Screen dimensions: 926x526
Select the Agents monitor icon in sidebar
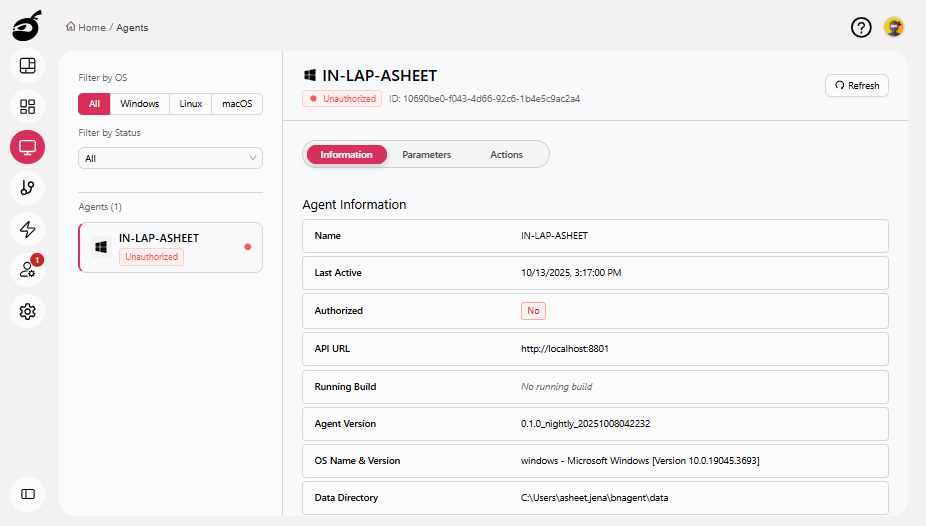coord(28,147)
